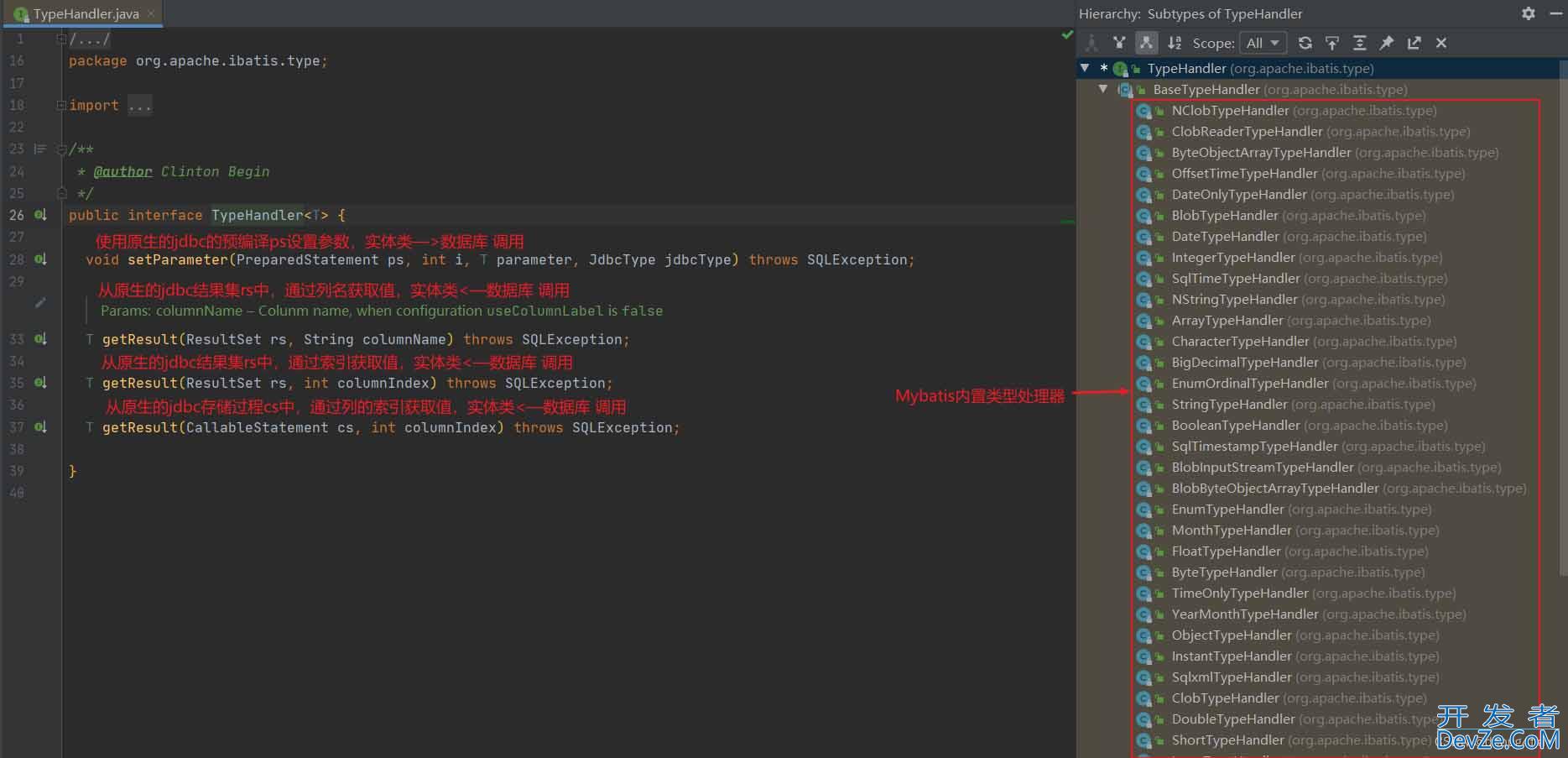Click pencil edit-doc icon near line 29
Viewport: 1568px width, 758px height.
pos(40,302)
